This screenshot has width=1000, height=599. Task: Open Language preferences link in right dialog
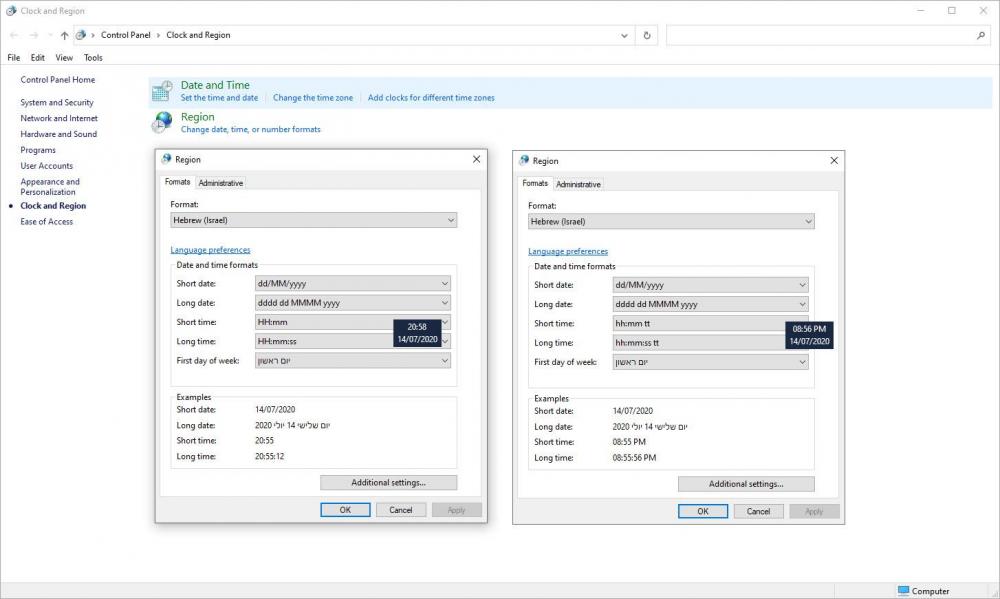[568, 251]
